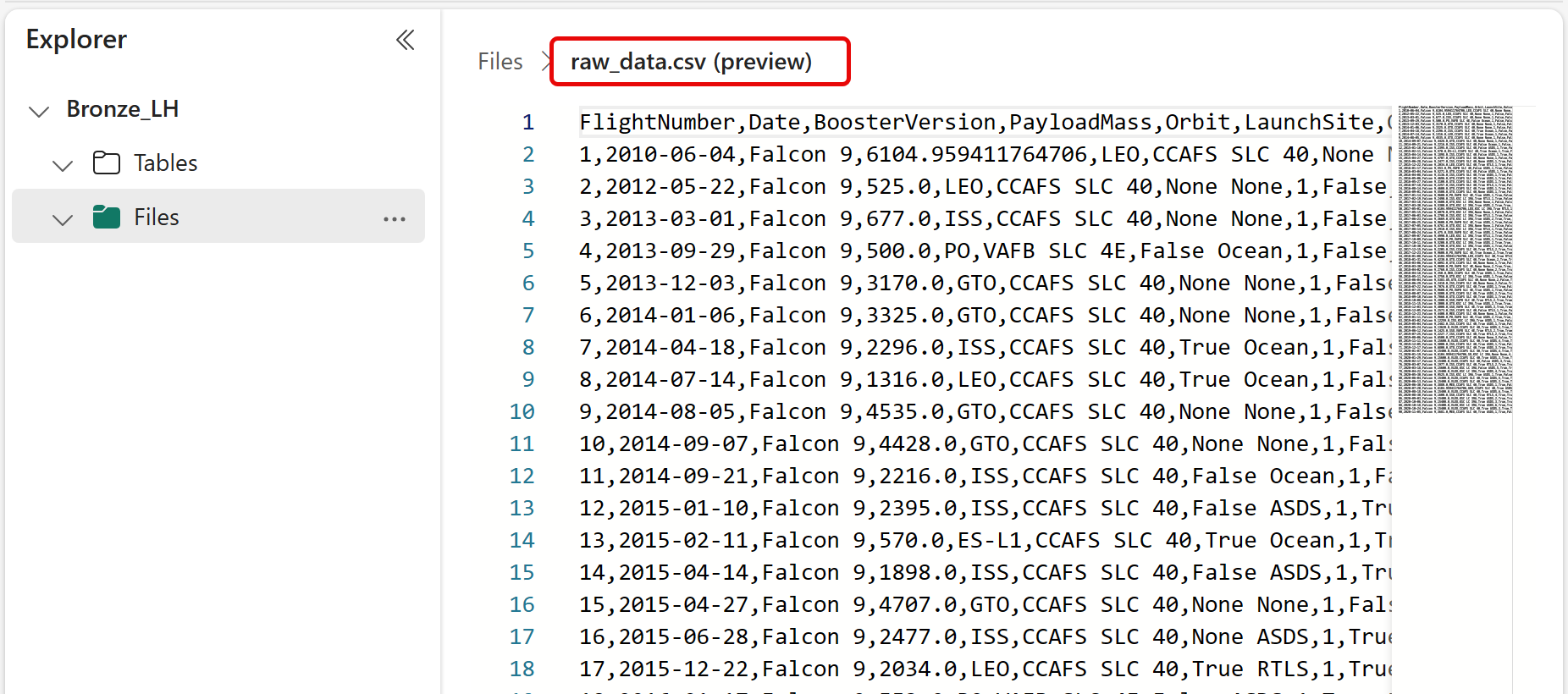Collapse the Bronze_LH tree node chevron
This screenshot has width=1568, height=694.
pos(39,111)
